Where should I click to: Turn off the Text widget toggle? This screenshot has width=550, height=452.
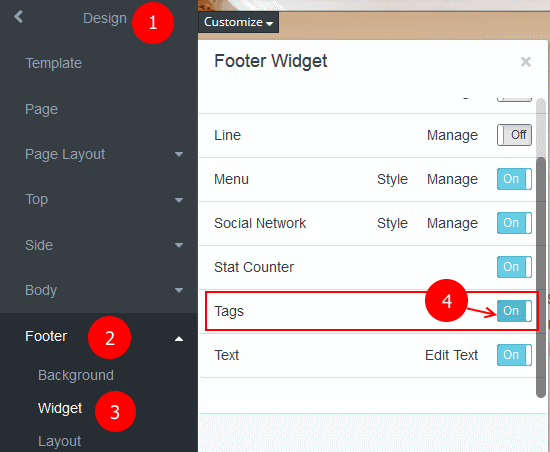[514, 355]
